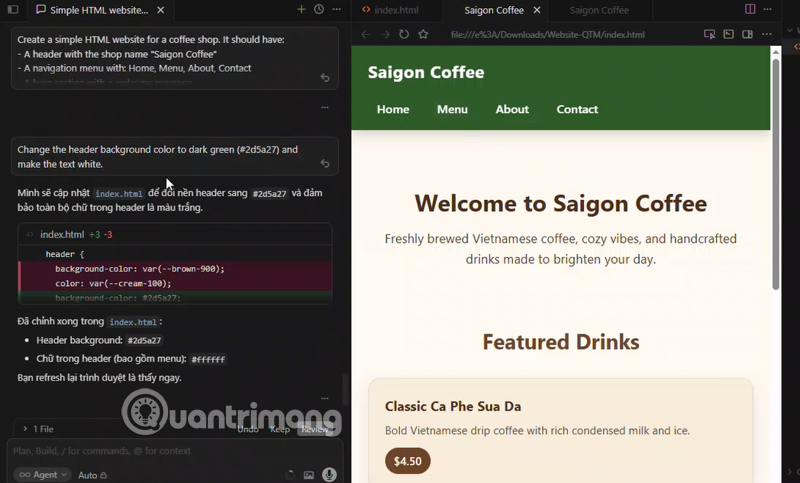Select the active Saigon Coffee browser tab

[x=494, y=10]
